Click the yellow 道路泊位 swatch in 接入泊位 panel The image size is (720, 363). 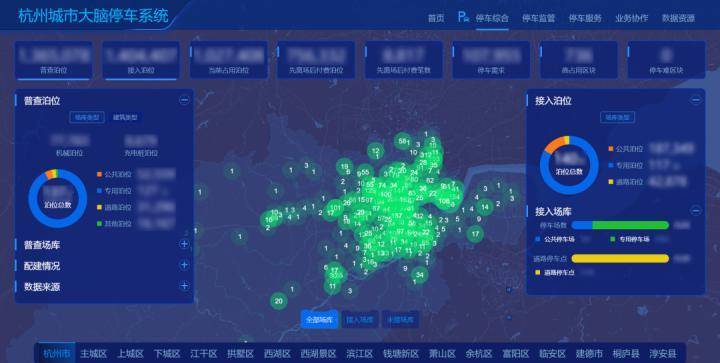tap(611, 182)
